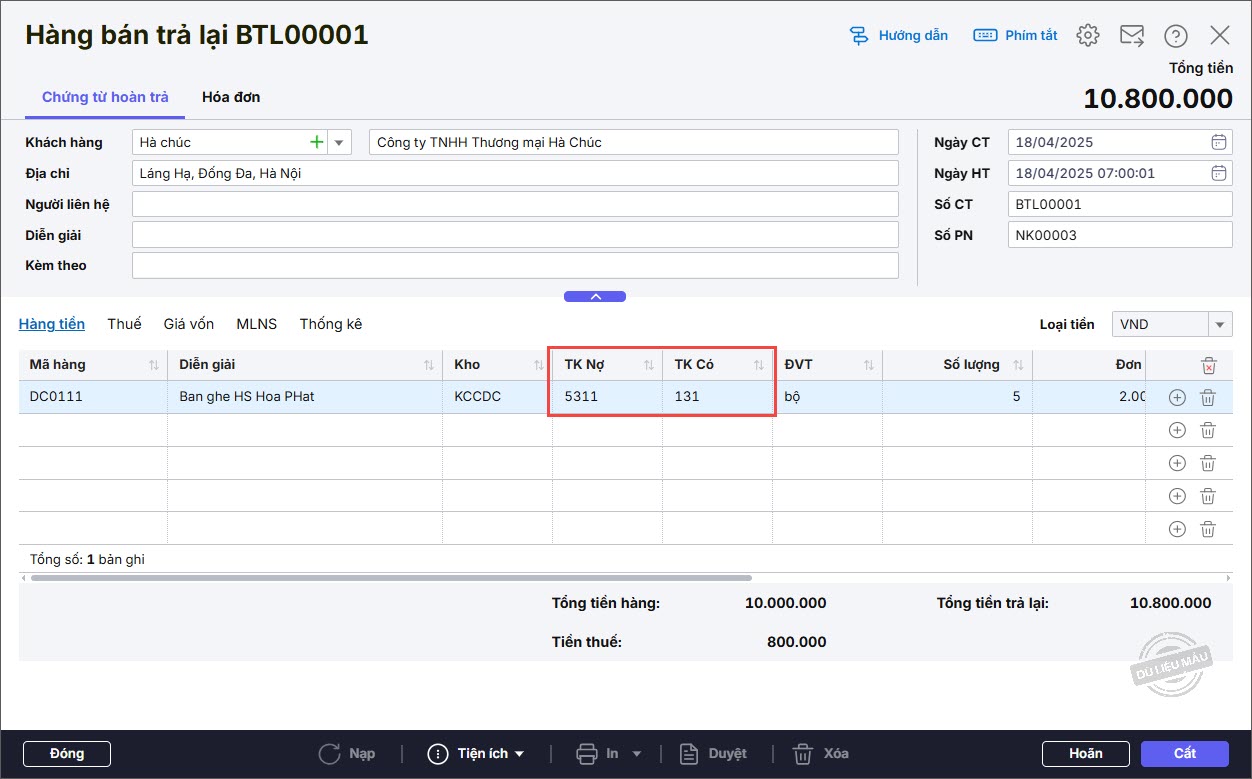
Task: Open the Loại tiền VND dropdown
Action: point(1220,324)
